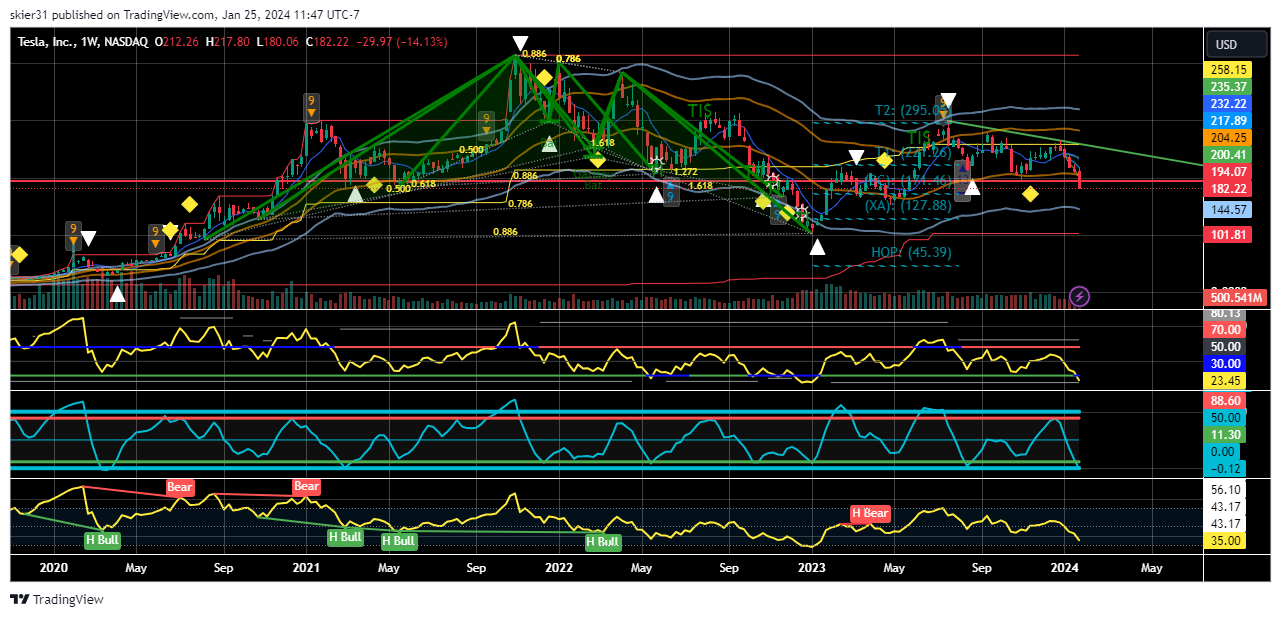
Task: Click the 1.272 Fibonacci ratio label
Action: click(685, 172)
